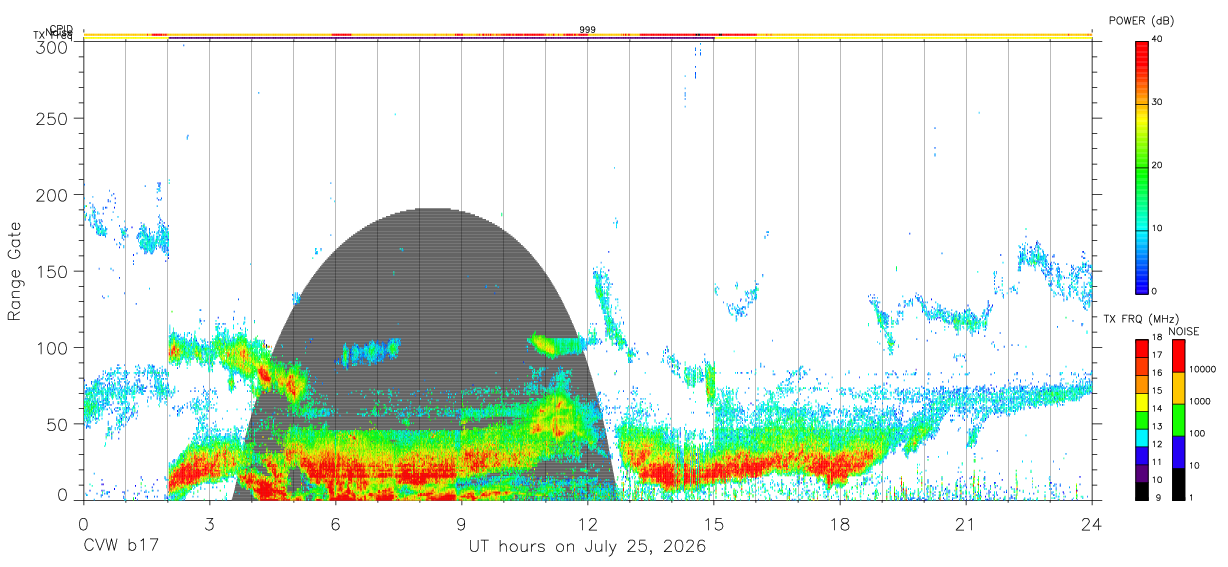This screenshot has height=567, width=1228.
Task: Click the red 17-18 MHz TX FRQ swatch
Action: click(1142, 348)
